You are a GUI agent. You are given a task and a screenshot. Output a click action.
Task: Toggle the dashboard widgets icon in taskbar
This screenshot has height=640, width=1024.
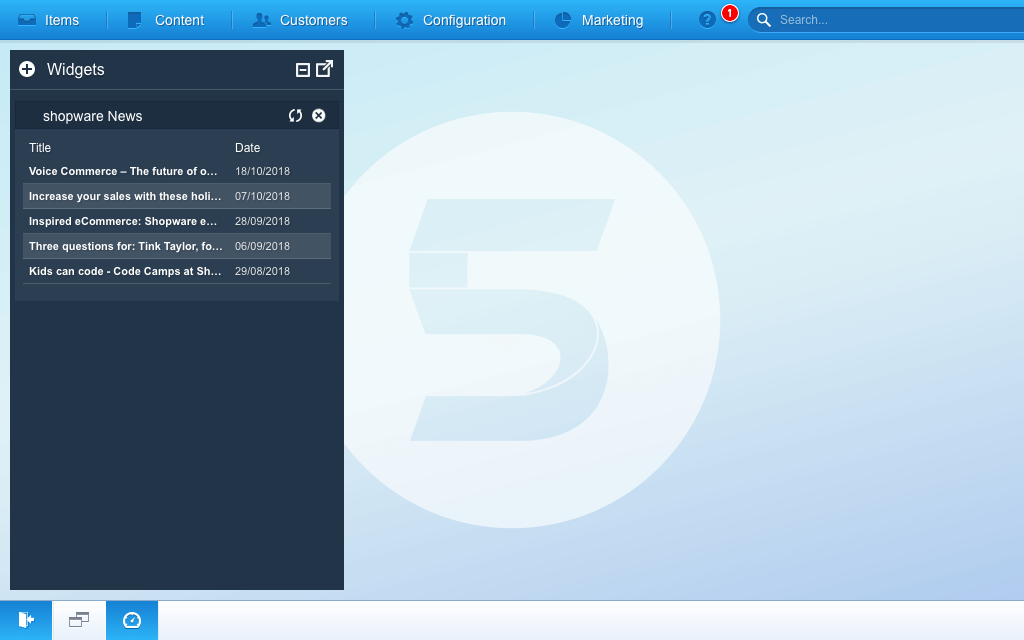click(132, 620)
